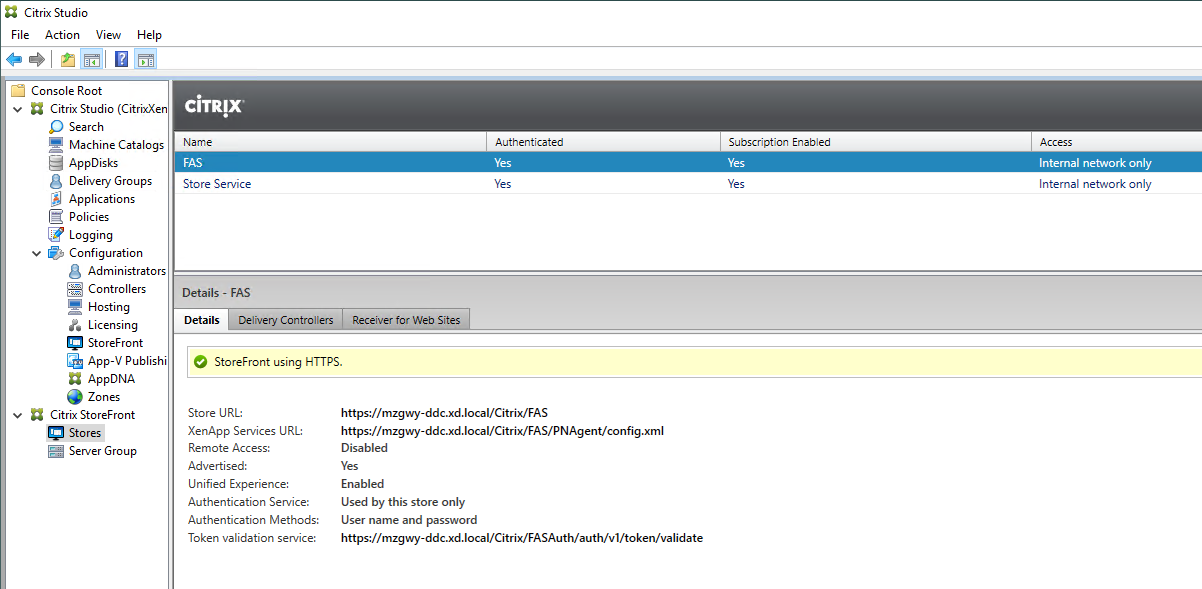
Task: Click 'Internal network only' in Store Service row
Action: tap(1095, 184)
